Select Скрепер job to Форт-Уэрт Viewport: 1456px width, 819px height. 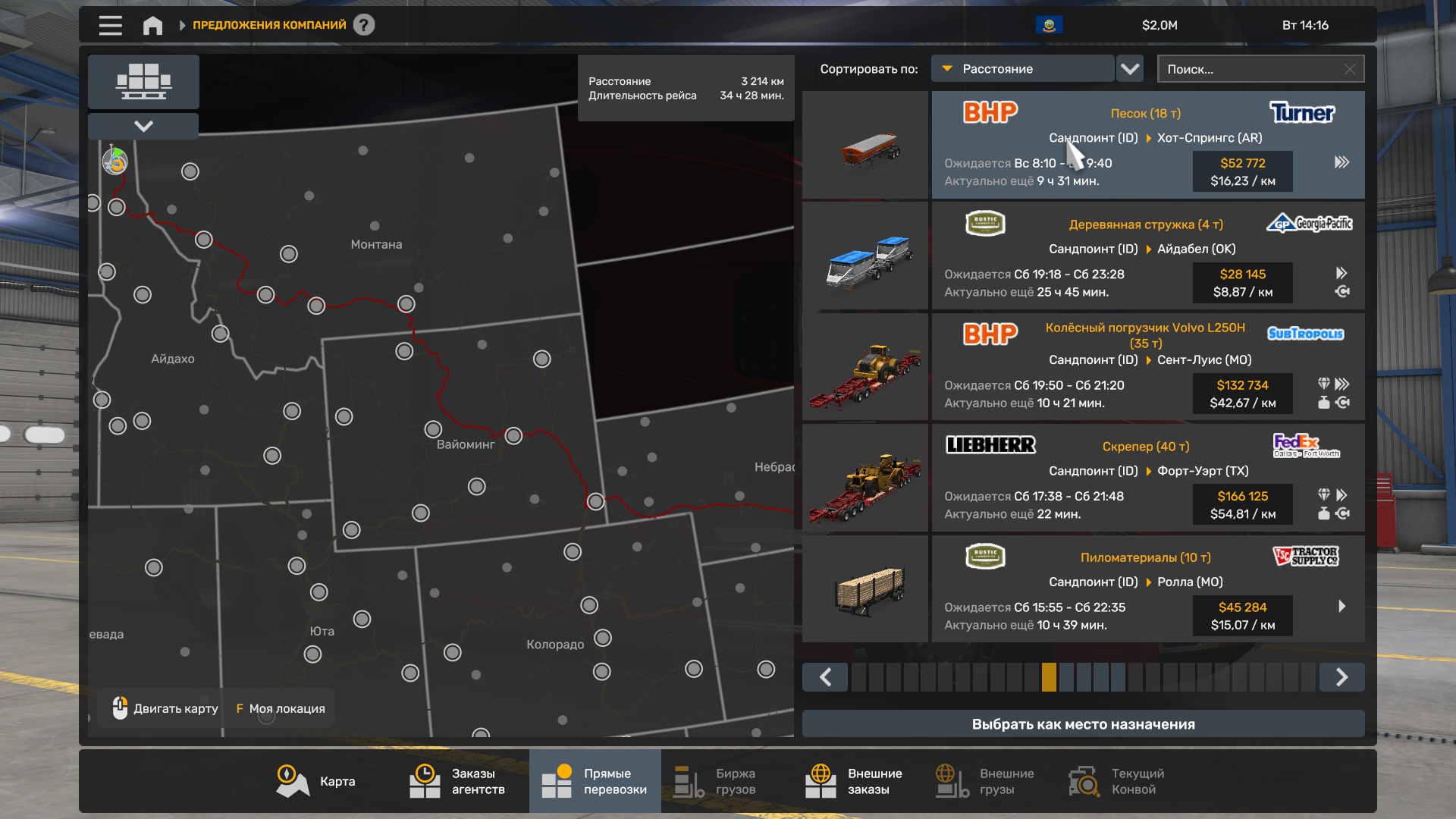[x=1148, y=479]
